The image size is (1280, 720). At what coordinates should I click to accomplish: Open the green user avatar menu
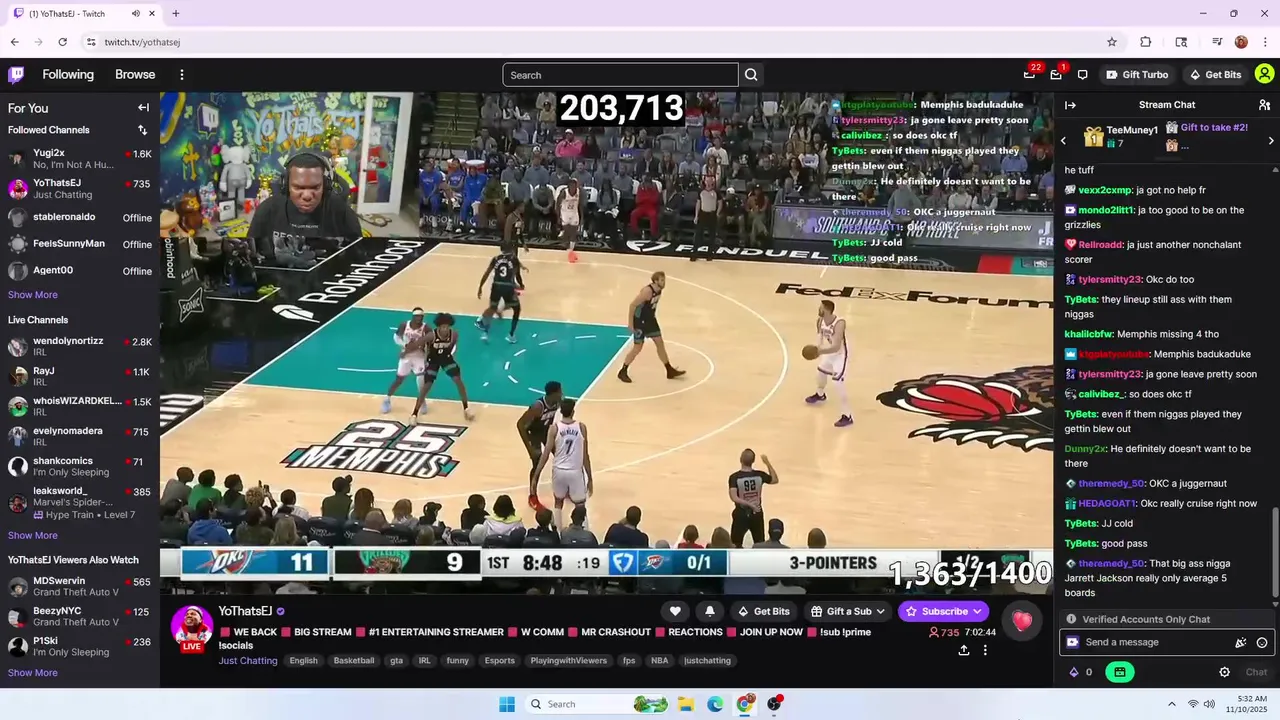[1264, 74]
